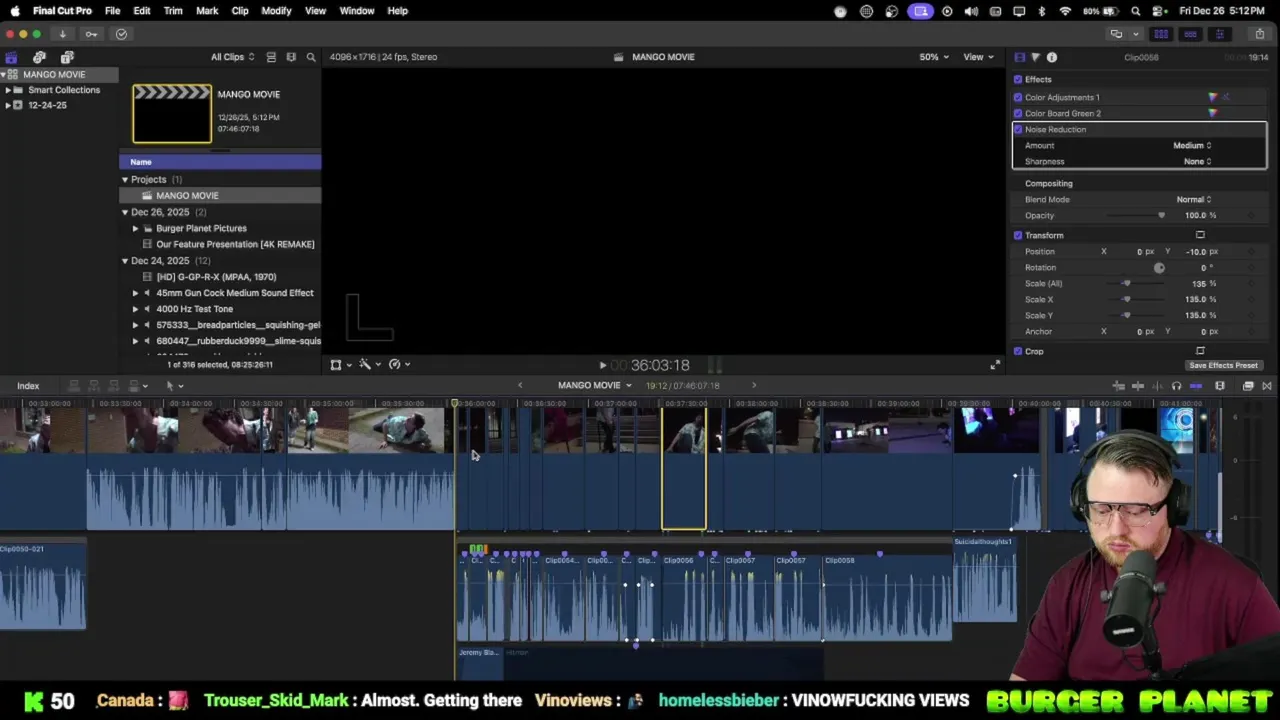The image size is (1280, 720).
Task: Enter viewer full screen mode
Action: (x=994, y=365)
